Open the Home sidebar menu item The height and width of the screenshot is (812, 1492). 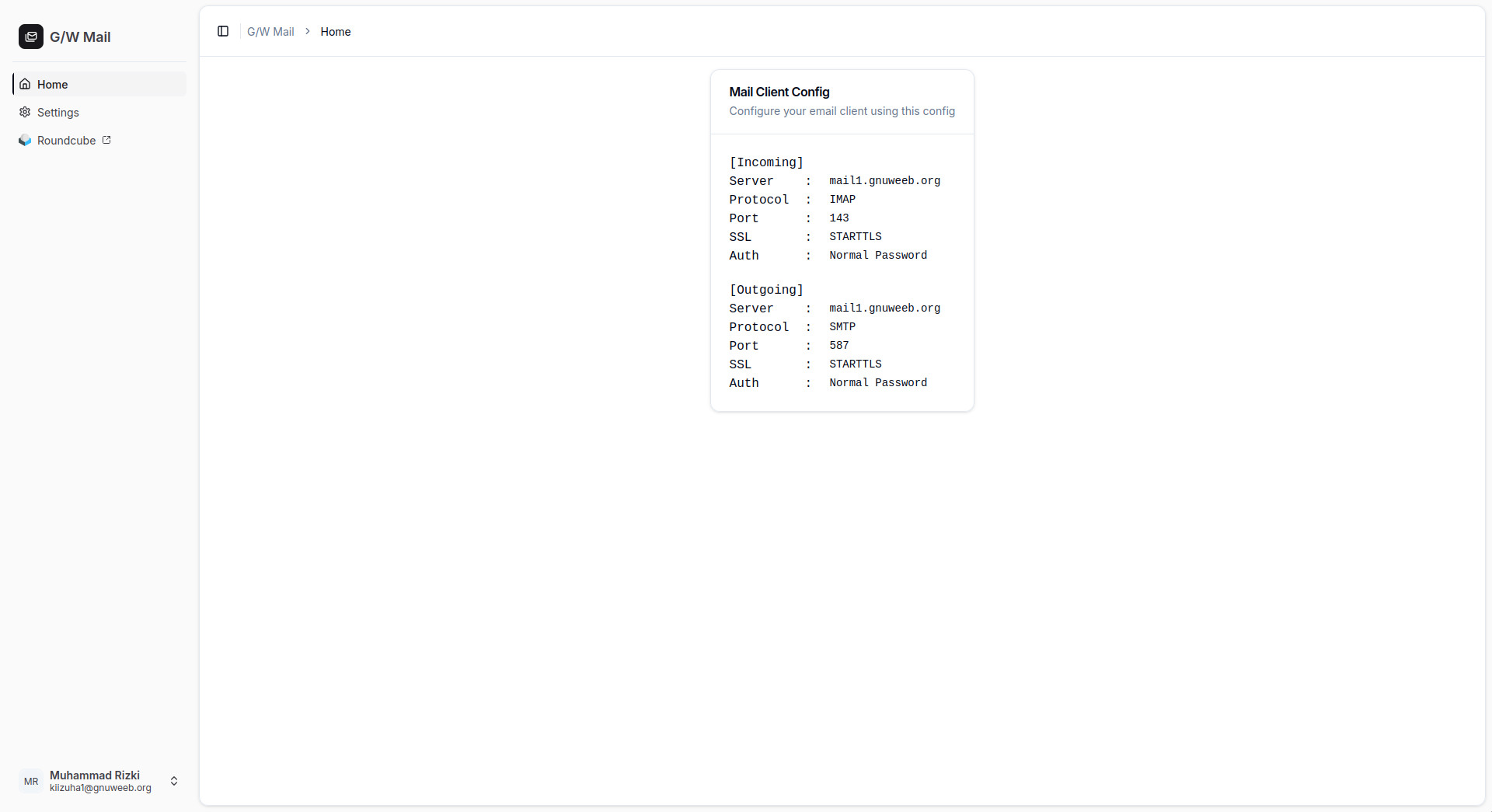(x=99, y=84)
